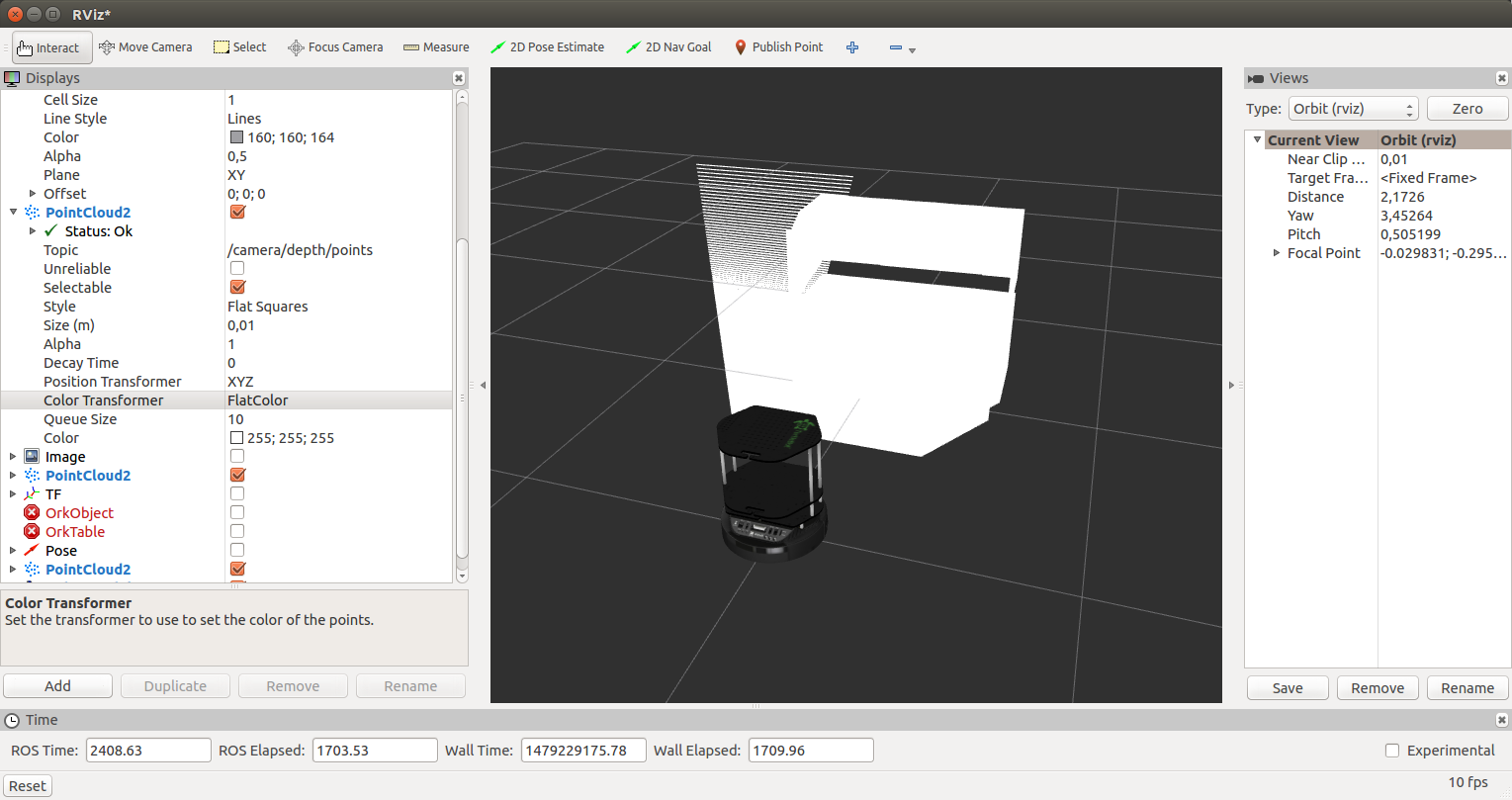The image size is (1512, 800).
Task: Click the Wall Time field
Action: tap(583, 751)
